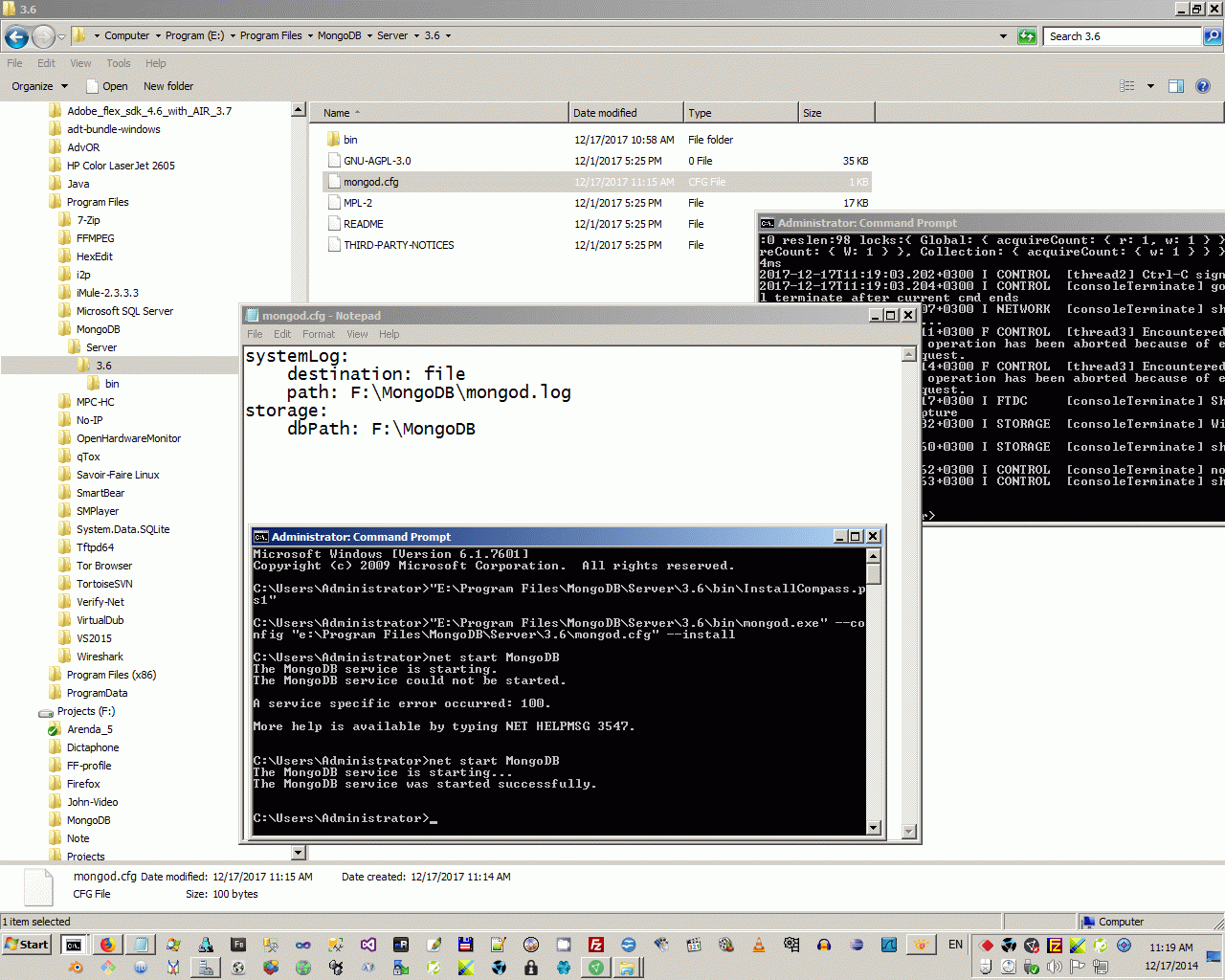Viewport: 1225px width, 980px height.
Task: Click the EN language bar indicator
Action: pos(955,945)
